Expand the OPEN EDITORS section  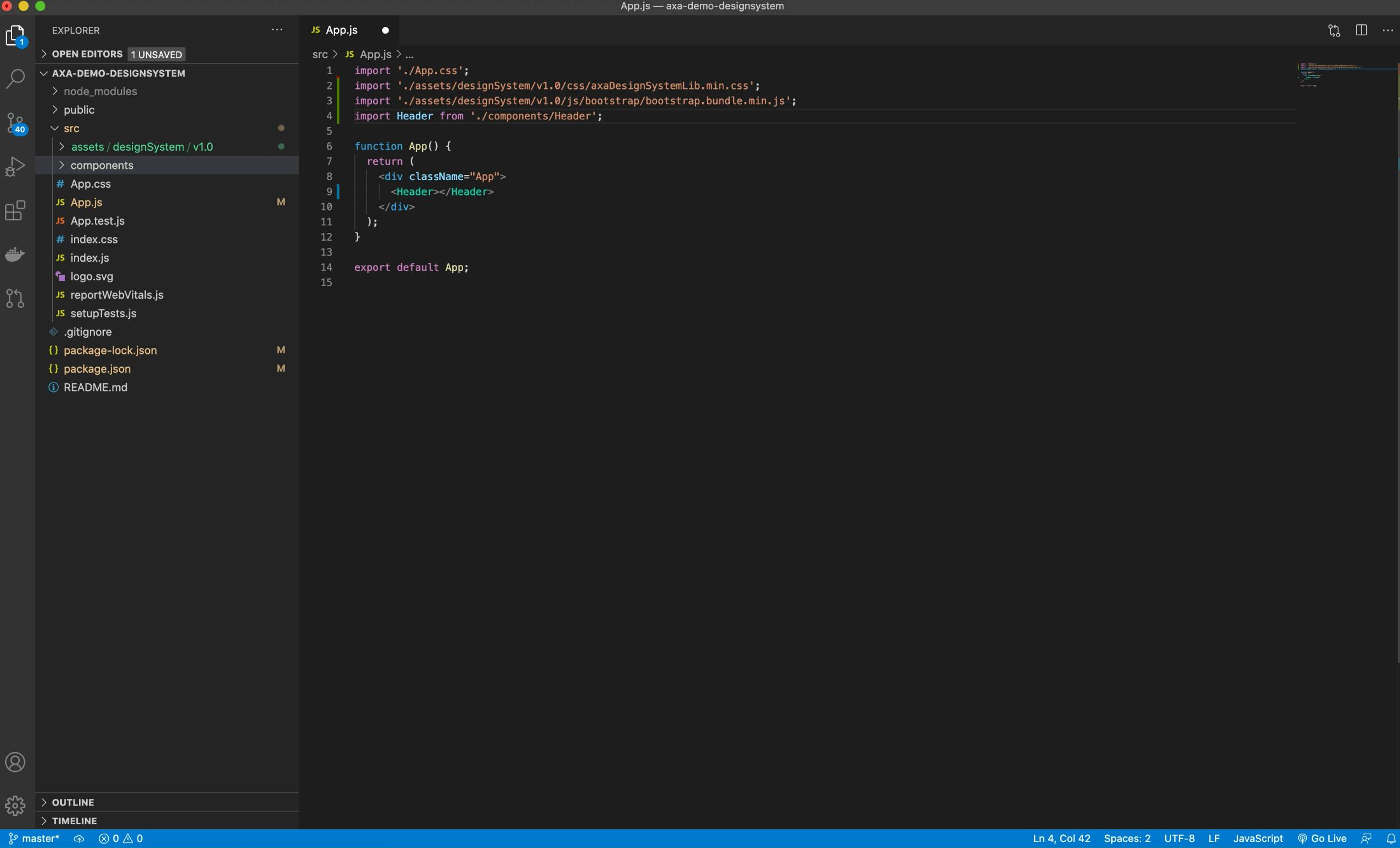[87, 54]
